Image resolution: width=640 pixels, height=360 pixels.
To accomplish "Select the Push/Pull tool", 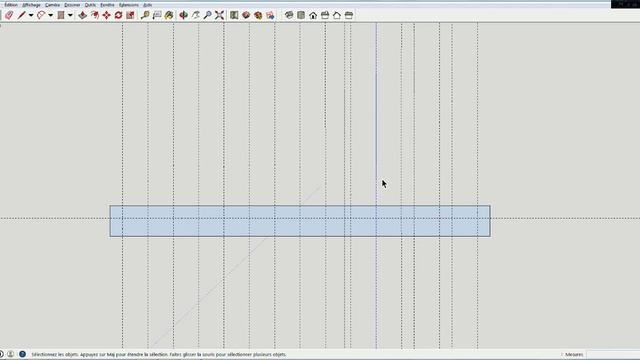I will pyautogui.click(x=82, y=15).
